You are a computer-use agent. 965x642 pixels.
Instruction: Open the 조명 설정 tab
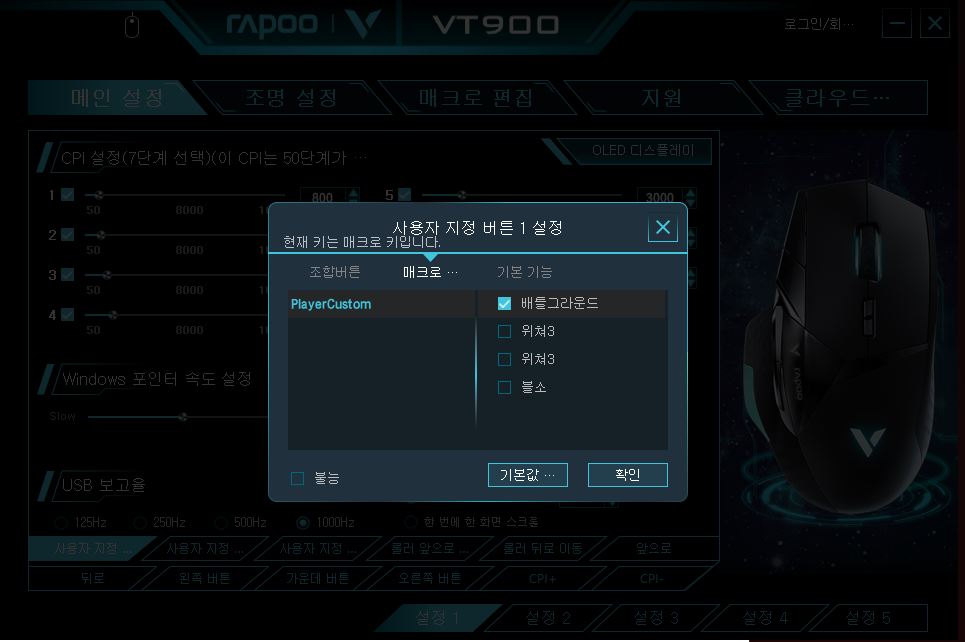point(291,97)
